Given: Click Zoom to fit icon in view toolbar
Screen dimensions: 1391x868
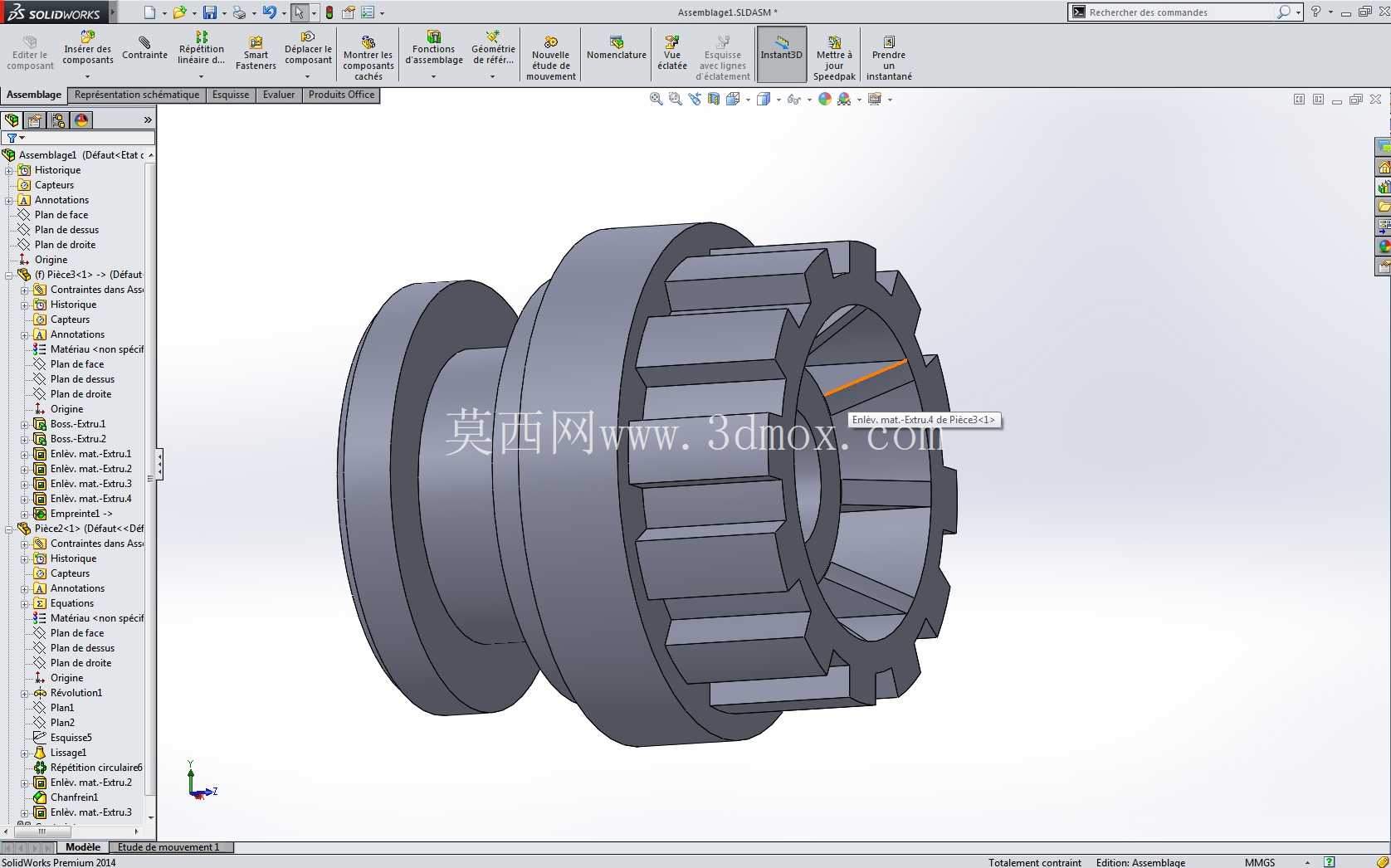Looking at the screenshot, I should point(656,99).
